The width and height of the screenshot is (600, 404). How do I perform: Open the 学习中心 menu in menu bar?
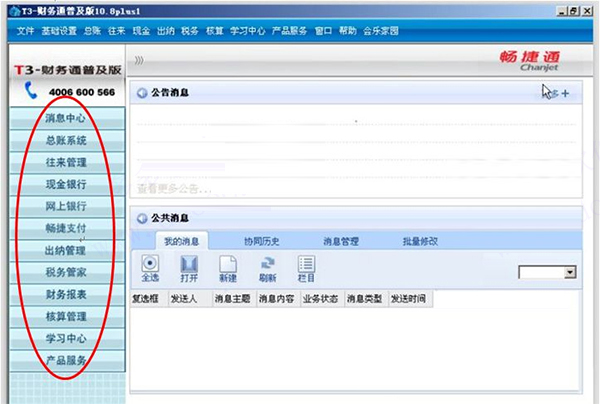click(248, 31)
